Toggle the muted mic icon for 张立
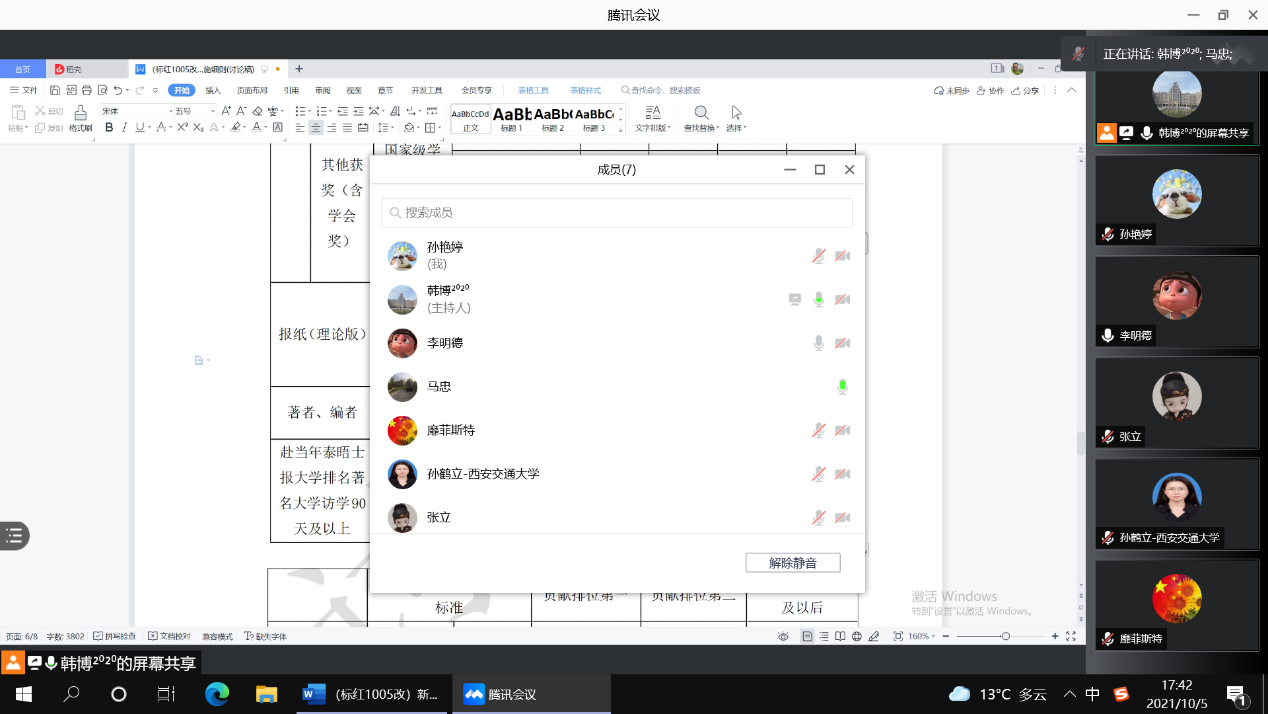1268x714 pixels. coord(818,517)
